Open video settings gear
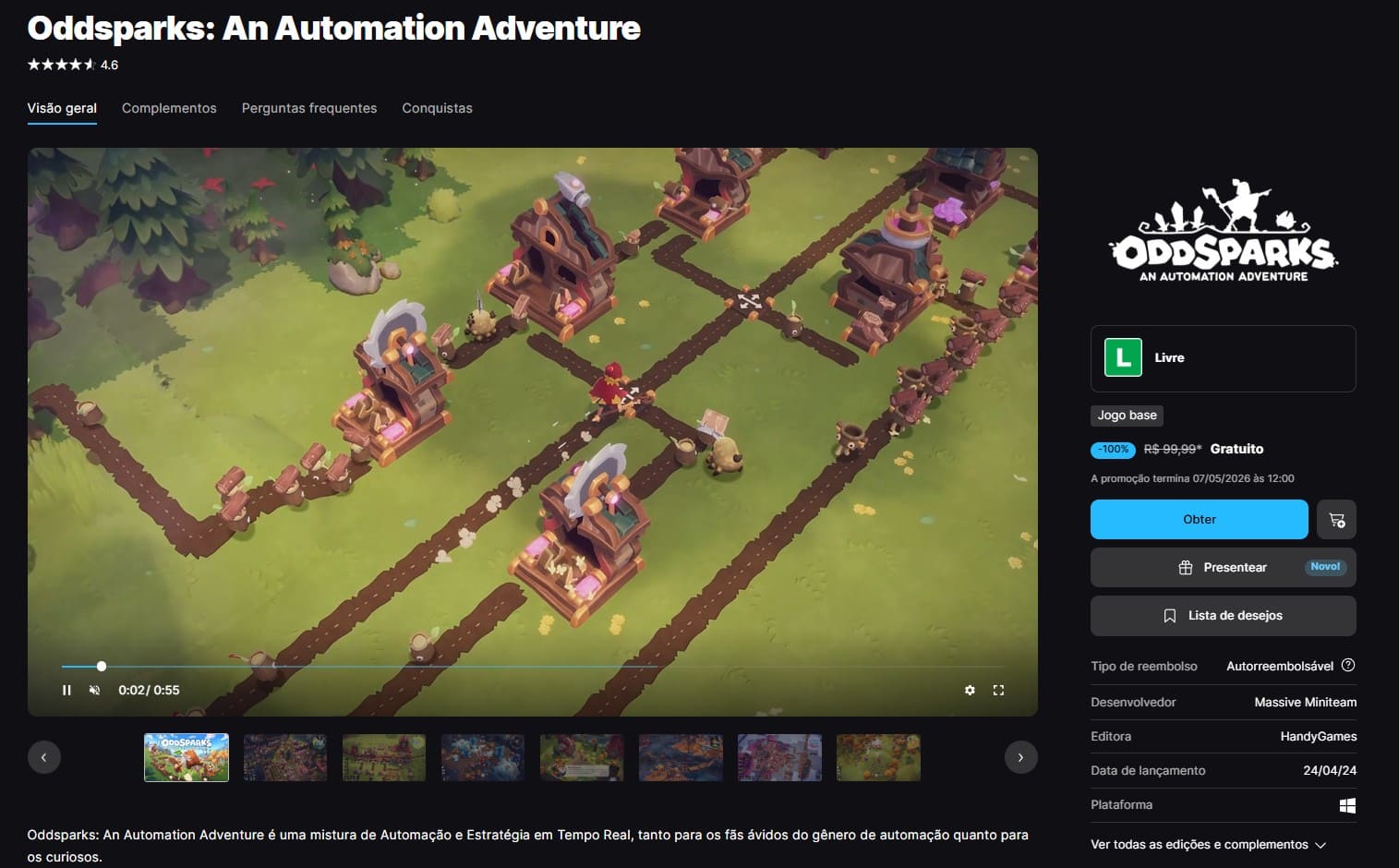Screen dimensions: 1399x868 (x=970, y=690)
